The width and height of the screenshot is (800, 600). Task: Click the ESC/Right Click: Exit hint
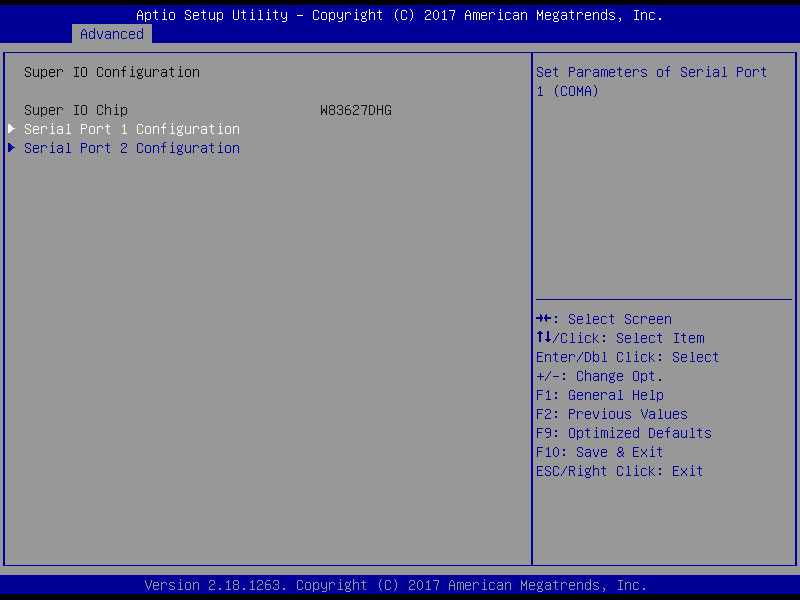pos(619,471)
